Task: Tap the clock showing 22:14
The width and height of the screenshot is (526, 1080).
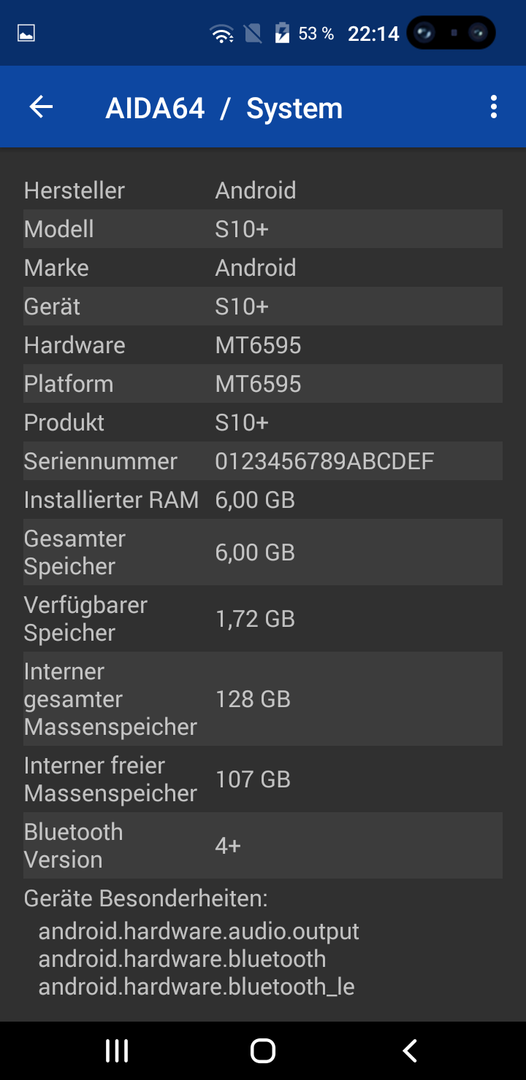Action: point(373,33)
